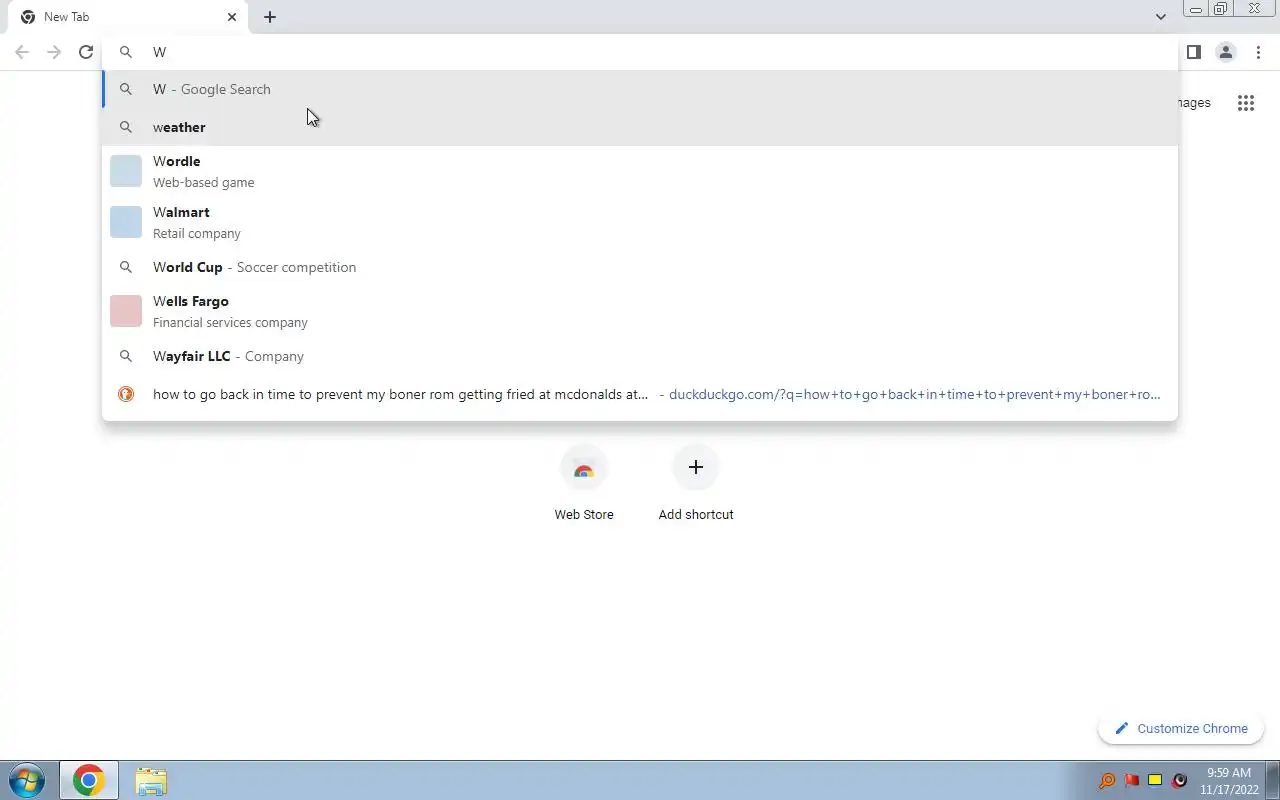This screenshot has width=1280, height=800.
Task: Open the Images link on the right
Action: [1194, 102]
